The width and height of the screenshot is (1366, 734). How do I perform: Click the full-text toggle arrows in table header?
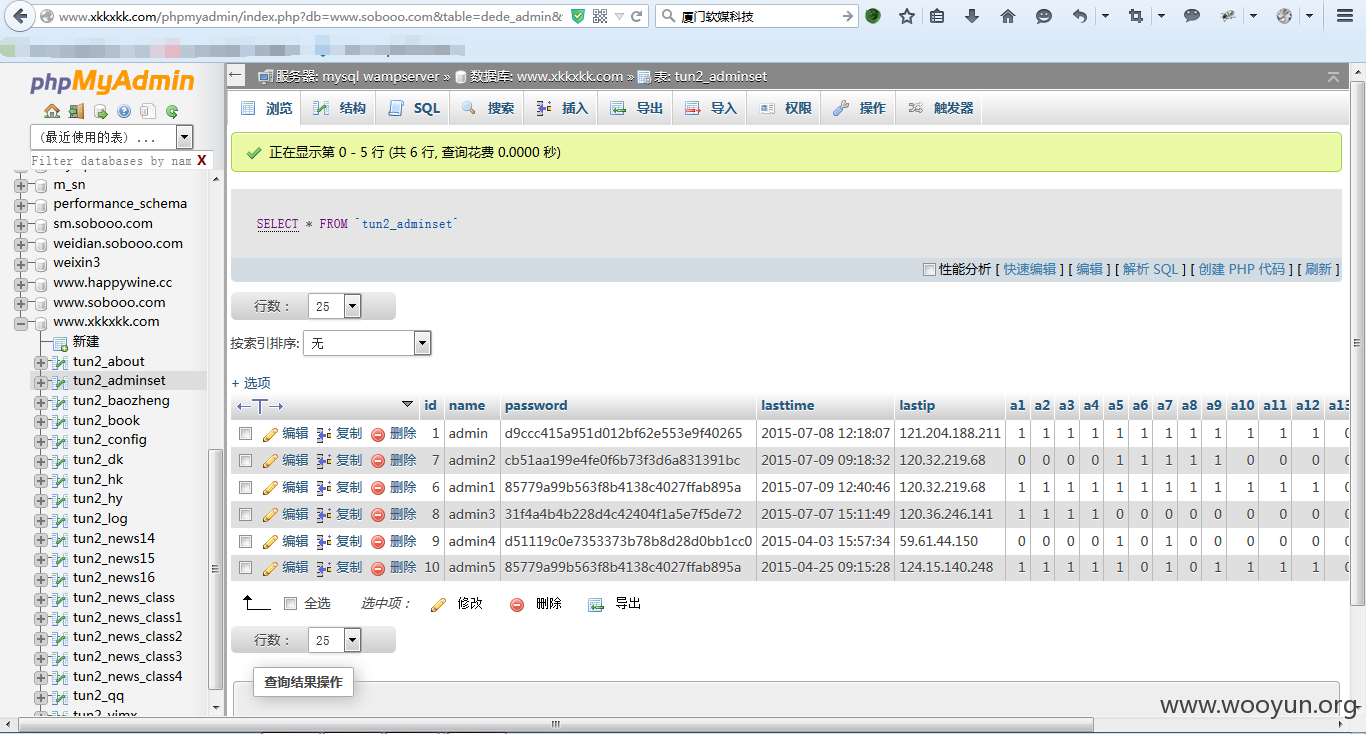260,406
